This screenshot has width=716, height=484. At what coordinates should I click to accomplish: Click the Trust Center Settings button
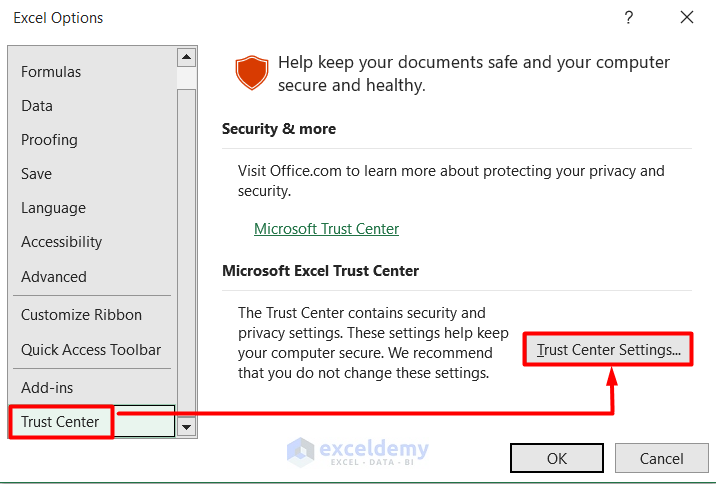[x=608, y=350]
